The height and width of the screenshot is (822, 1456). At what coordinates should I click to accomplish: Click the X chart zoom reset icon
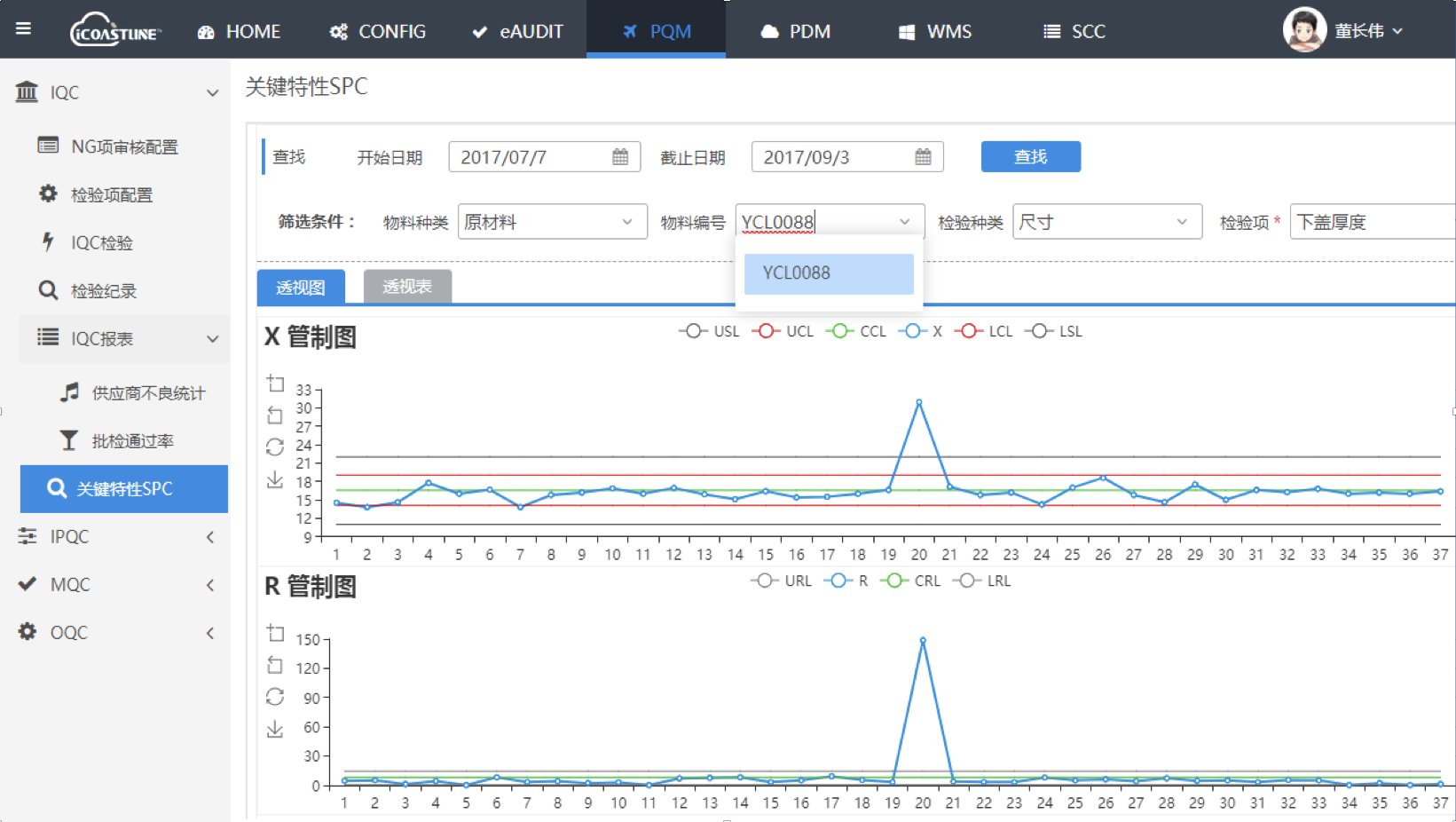[x=275, y=415]
